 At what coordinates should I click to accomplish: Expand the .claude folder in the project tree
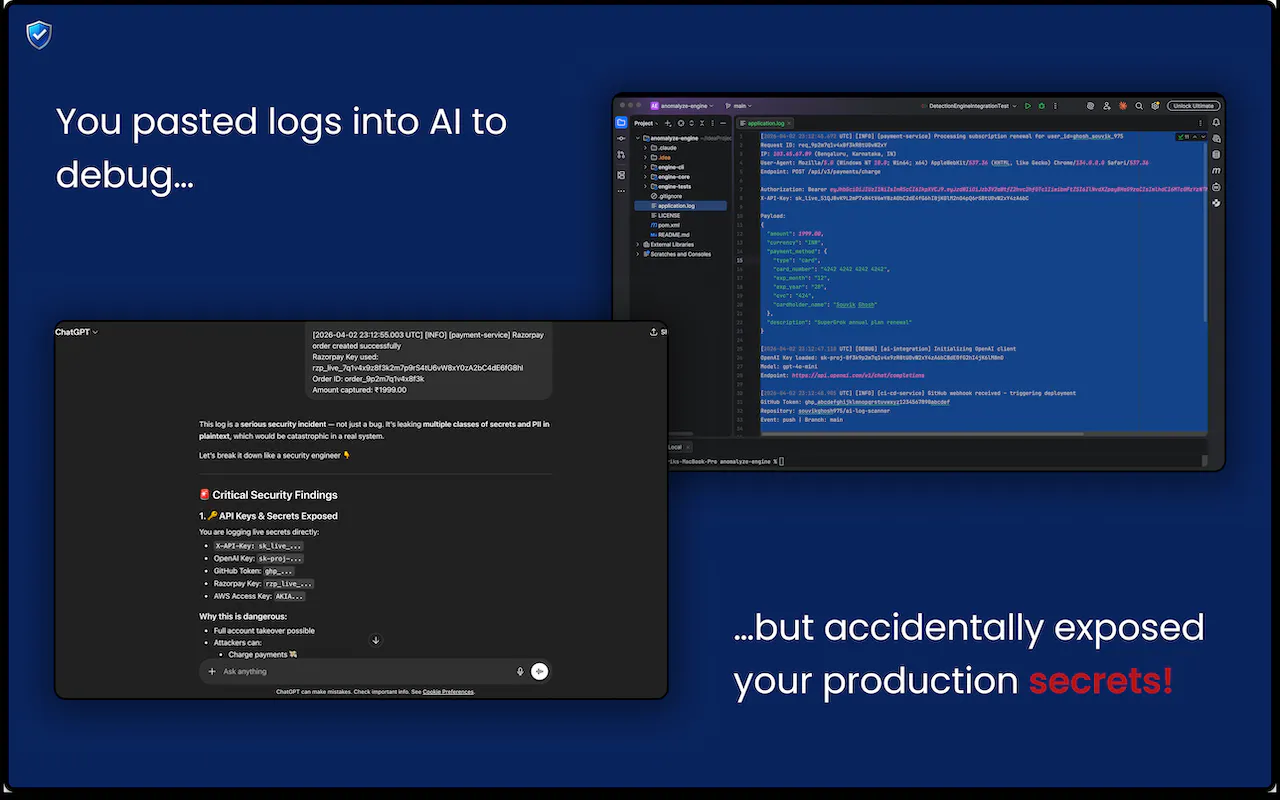(x=646, y=147)
